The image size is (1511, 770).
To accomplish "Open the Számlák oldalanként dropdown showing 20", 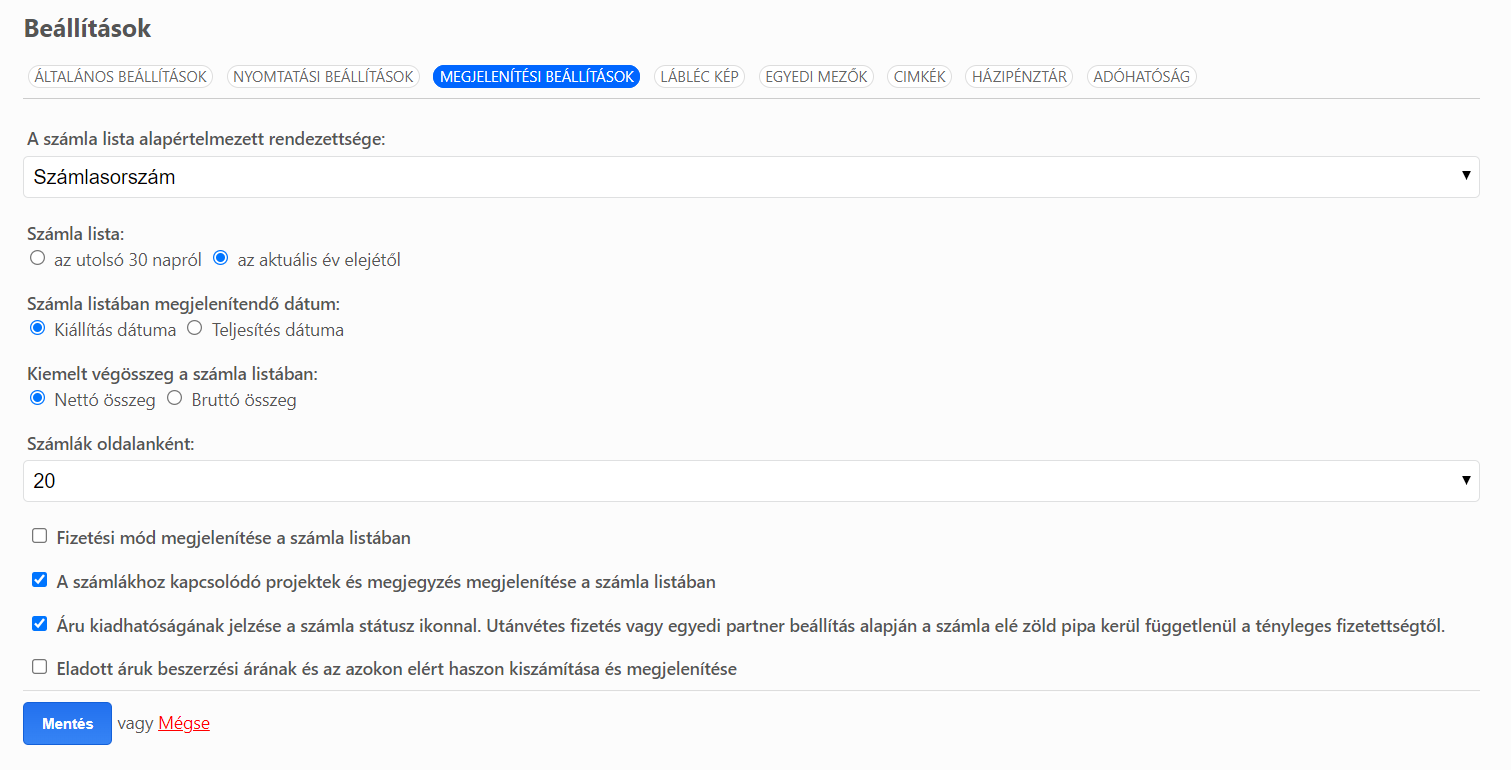I will 751,481.
